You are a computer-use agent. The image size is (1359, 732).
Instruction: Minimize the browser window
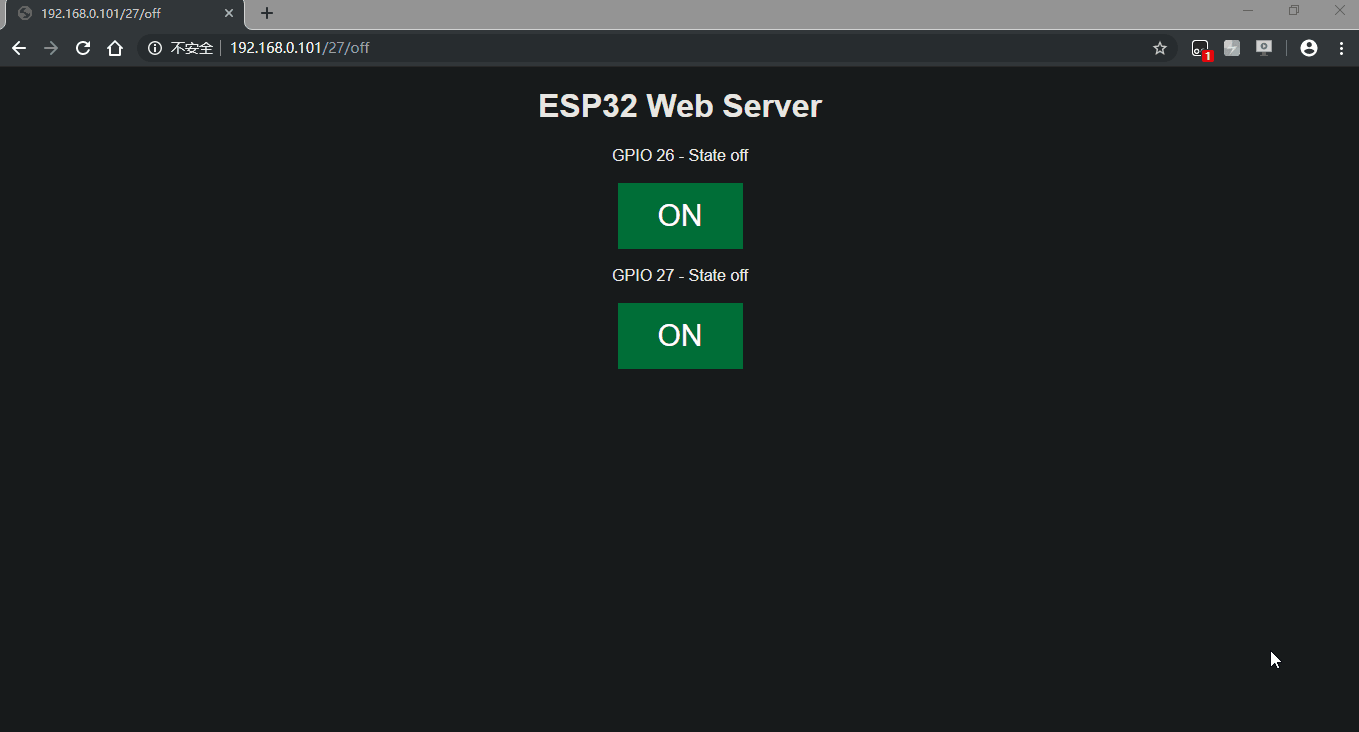click(x=1248, y=11)
